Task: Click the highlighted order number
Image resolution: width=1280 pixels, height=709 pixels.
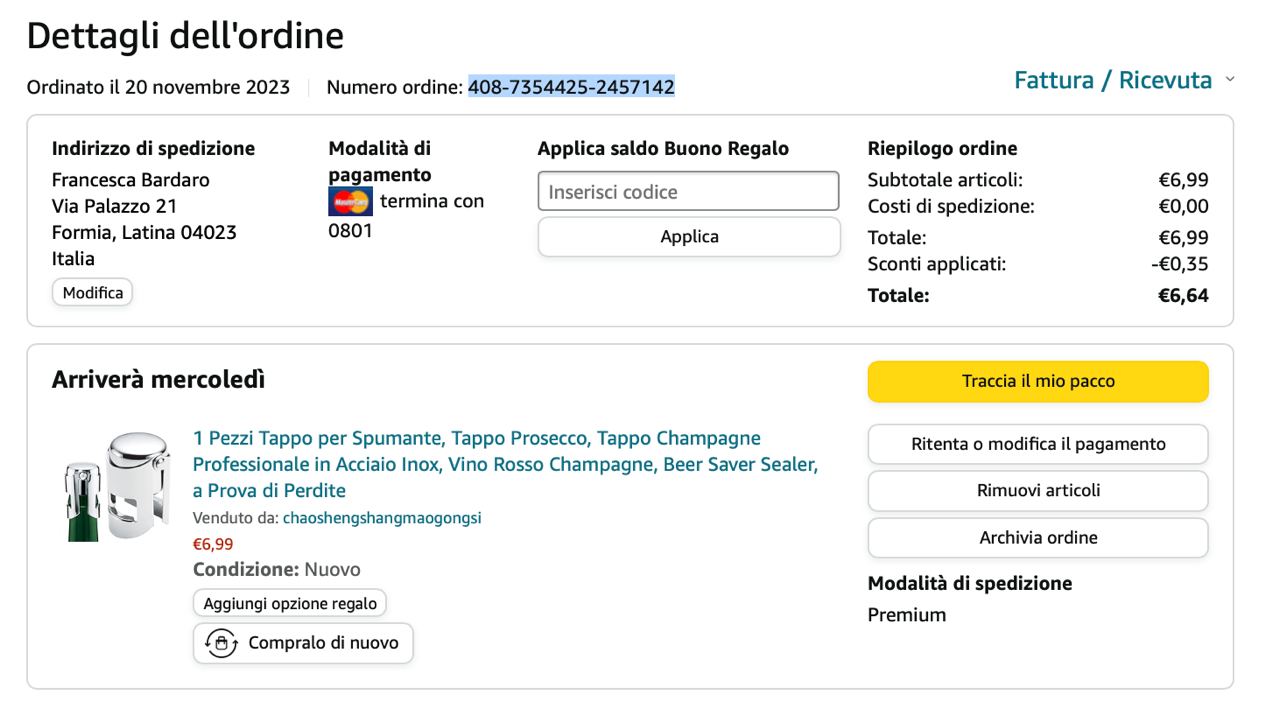Action: [x=571, y=87]
